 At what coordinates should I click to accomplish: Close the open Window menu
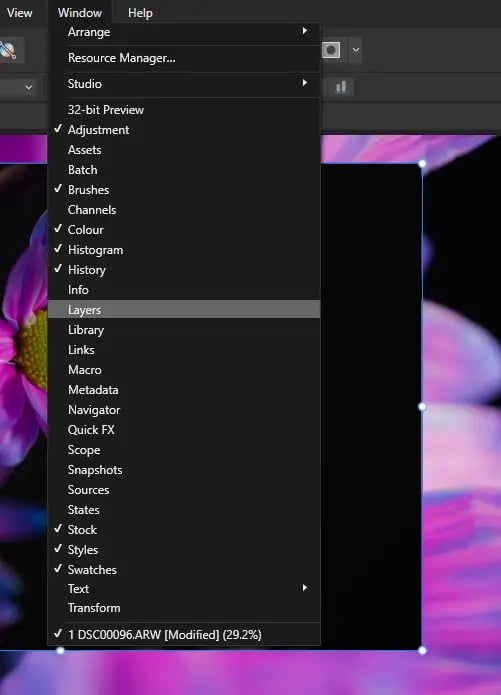pos(80,13)
